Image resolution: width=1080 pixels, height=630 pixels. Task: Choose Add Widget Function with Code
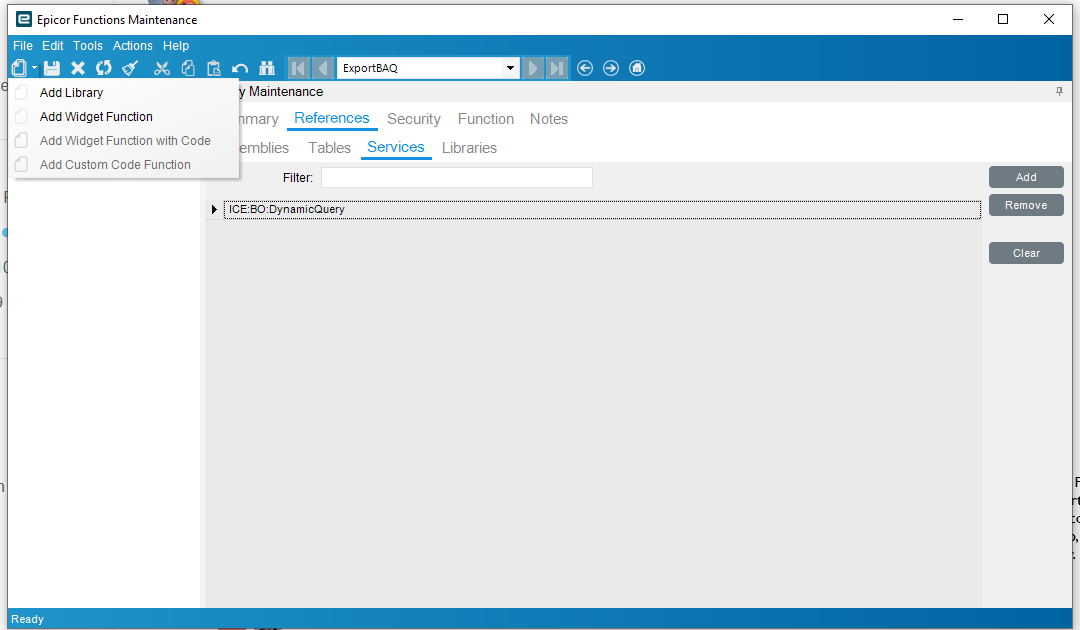coord(125,140)
